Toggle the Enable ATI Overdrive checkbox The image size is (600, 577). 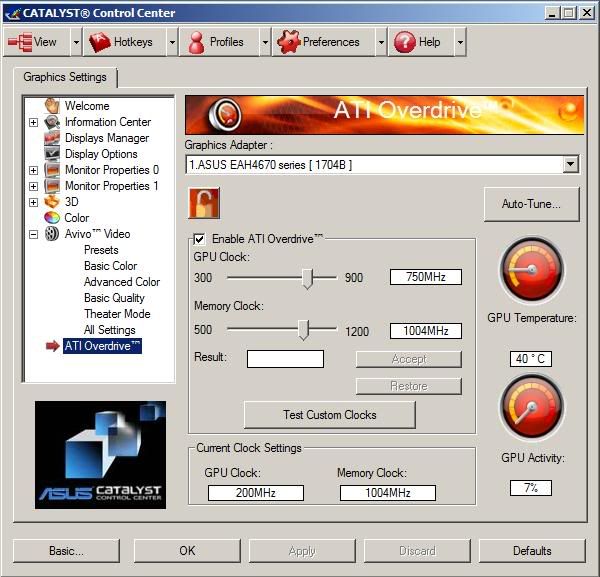coord(199,239)
